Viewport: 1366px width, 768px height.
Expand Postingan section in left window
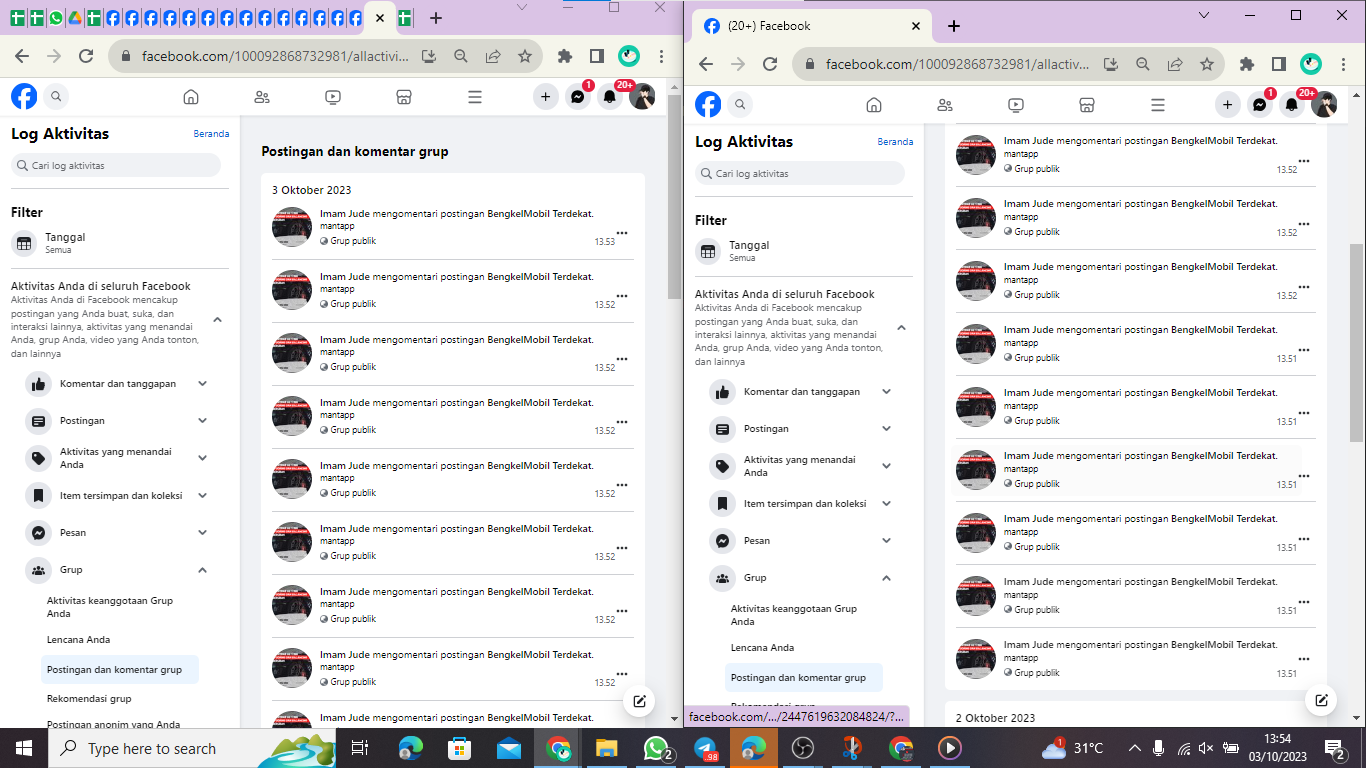(202, 421)
